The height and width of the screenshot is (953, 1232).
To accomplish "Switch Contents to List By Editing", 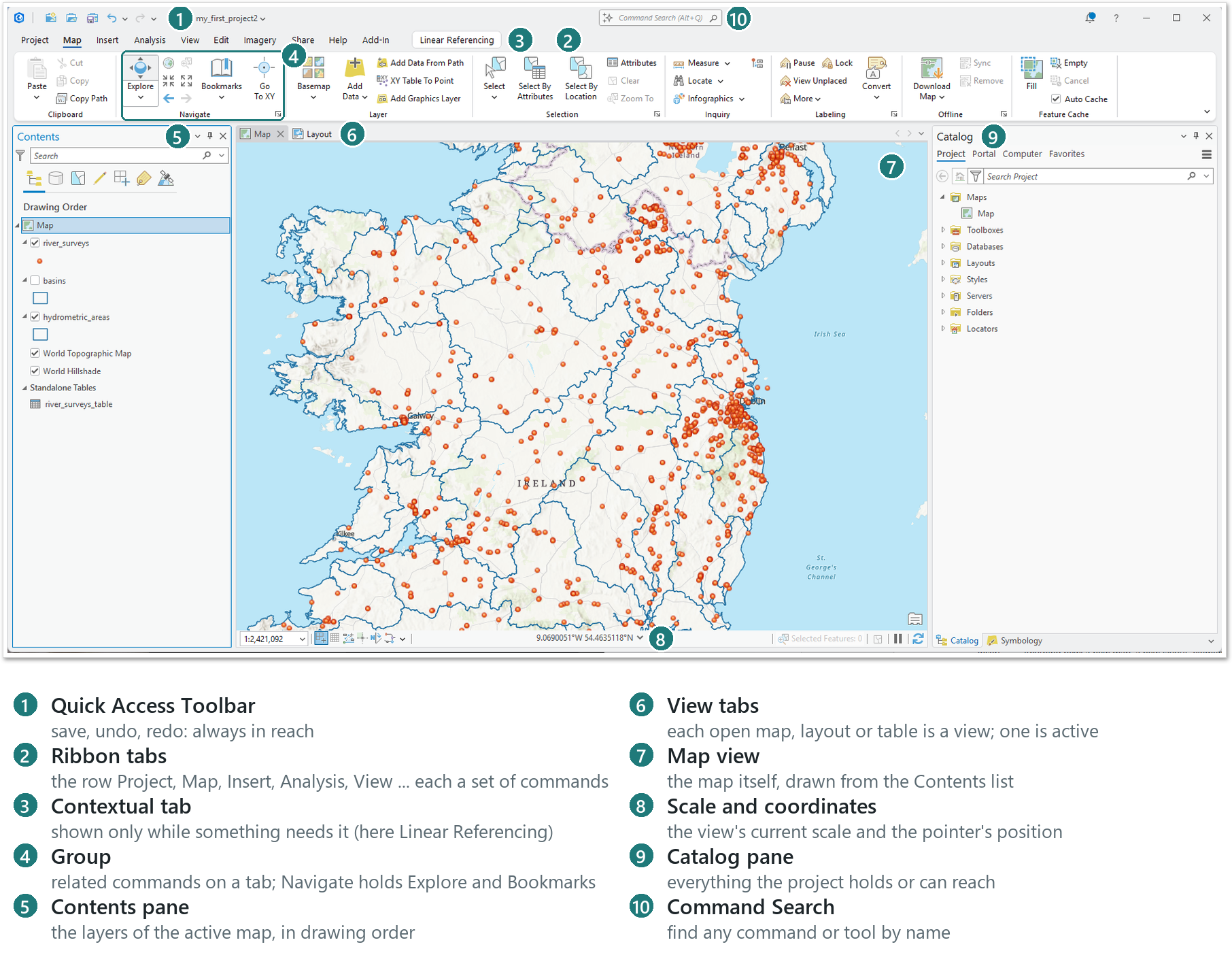I will [x=100, y=178].
